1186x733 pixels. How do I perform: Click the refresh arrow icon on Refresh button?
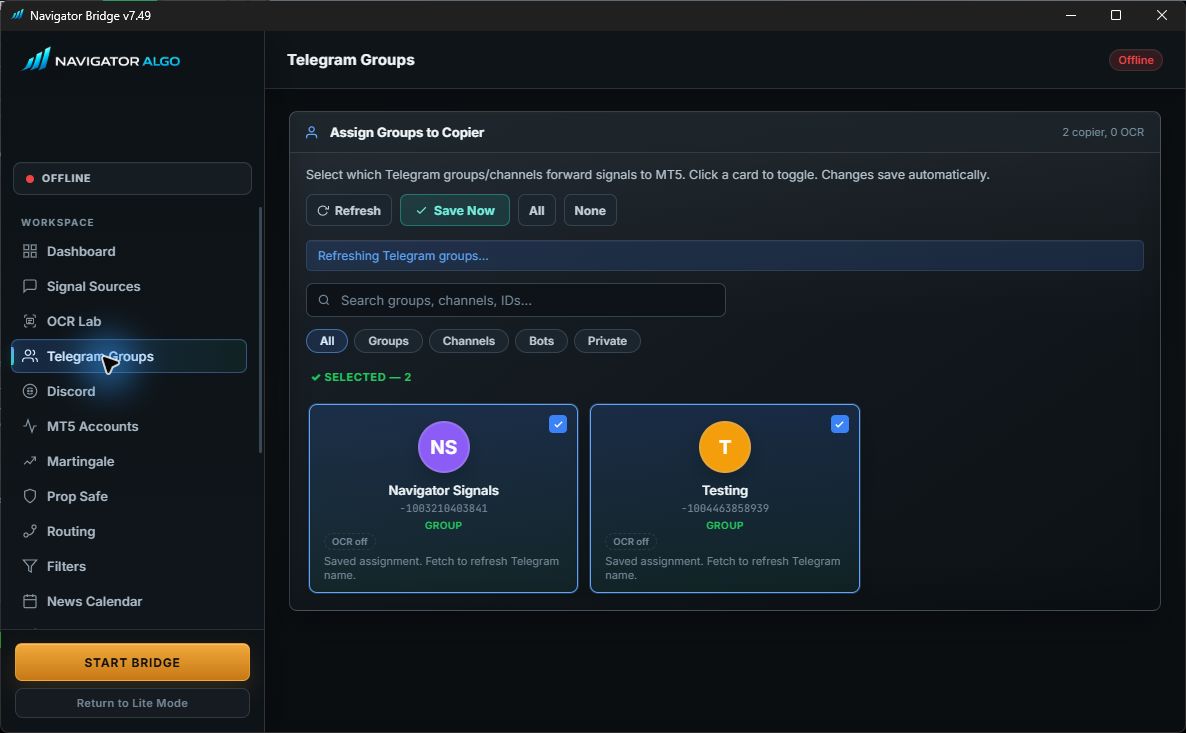323,210
